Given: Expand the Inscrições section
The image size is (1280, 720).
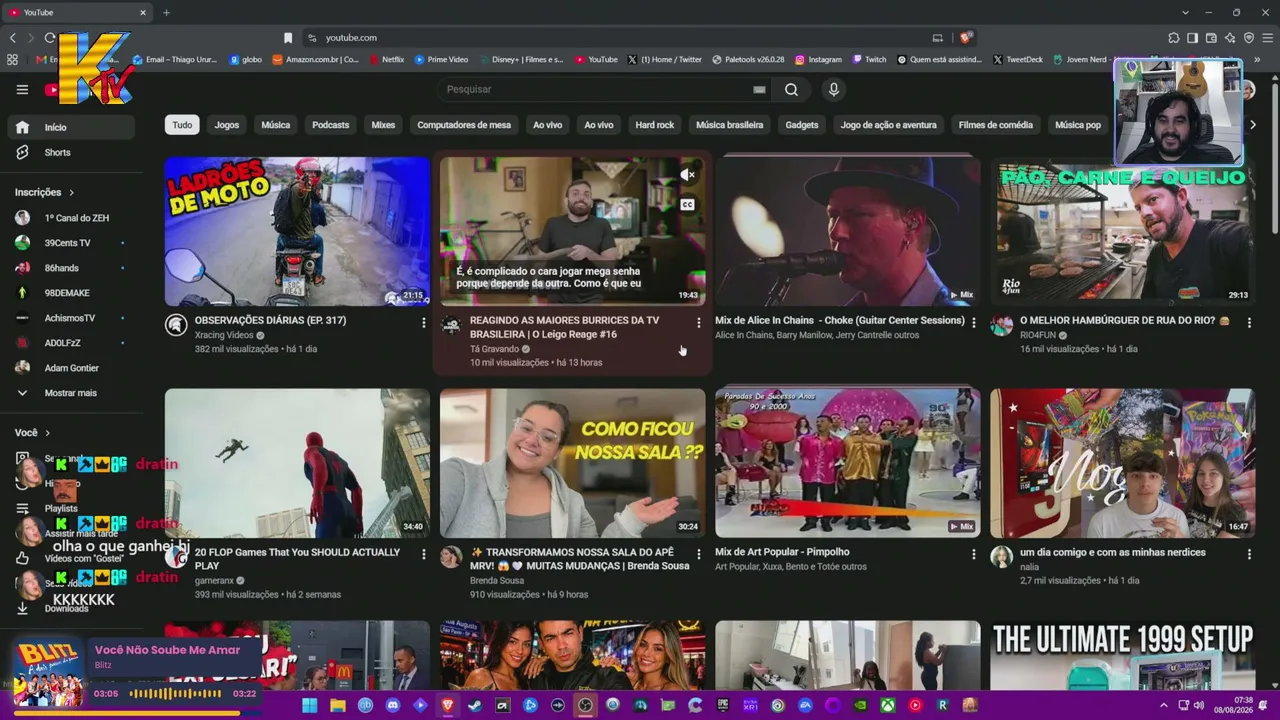Looking at the screenshot, I should click(45, 192).
